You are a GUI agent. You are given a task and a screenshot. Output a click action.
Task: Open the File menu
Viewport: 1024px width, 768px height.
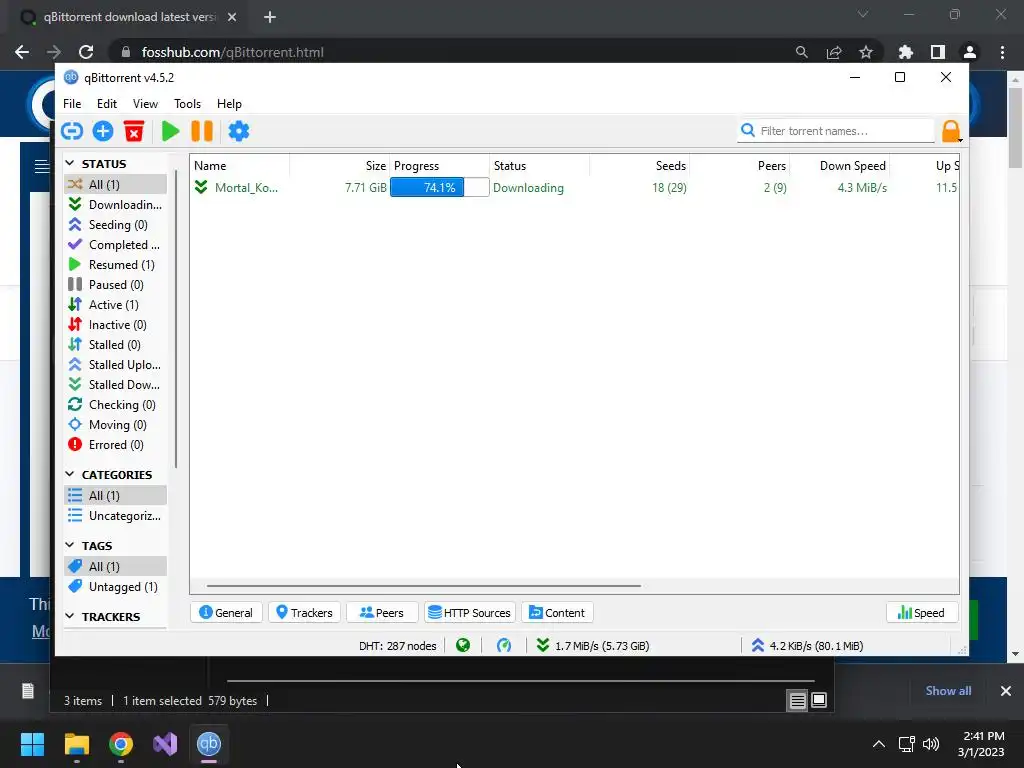tap(72, 104)
